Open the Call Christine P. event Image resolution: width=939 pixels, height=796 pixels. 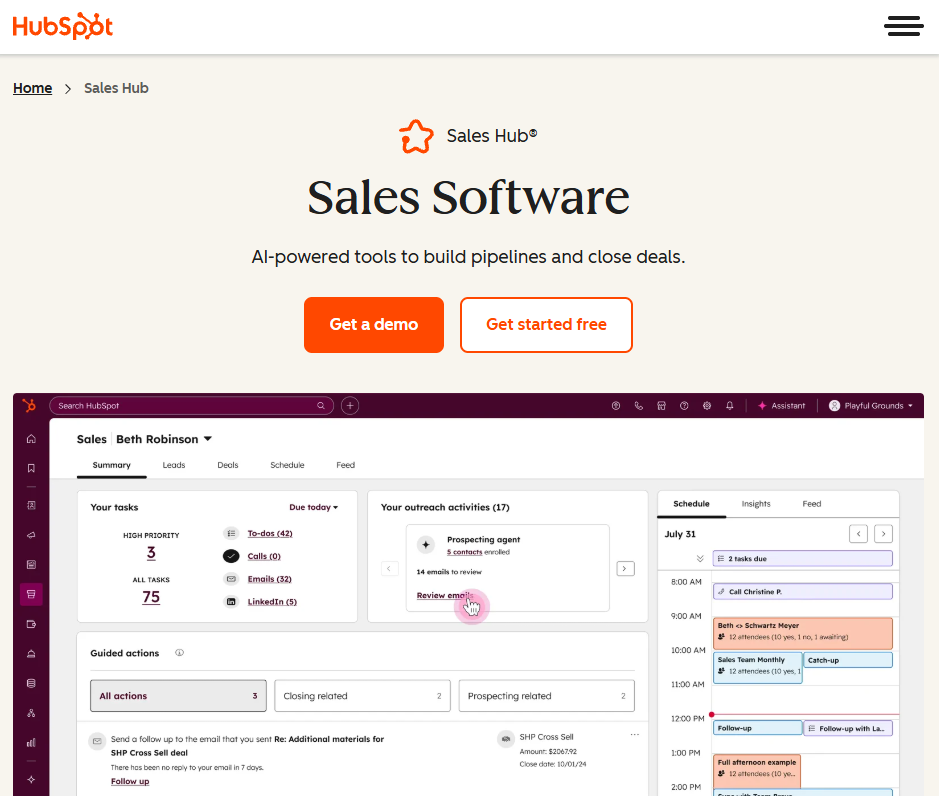[802, 592]
